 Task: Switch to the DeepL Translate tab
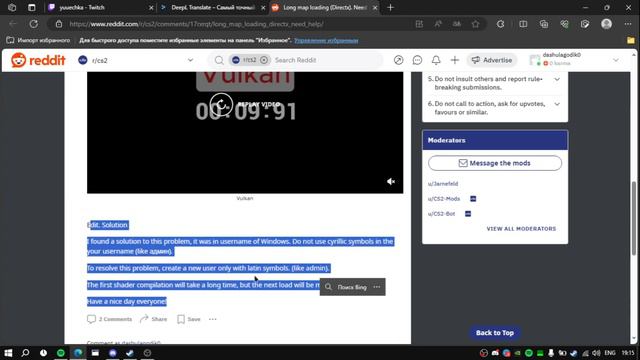(x=212, y=7)
